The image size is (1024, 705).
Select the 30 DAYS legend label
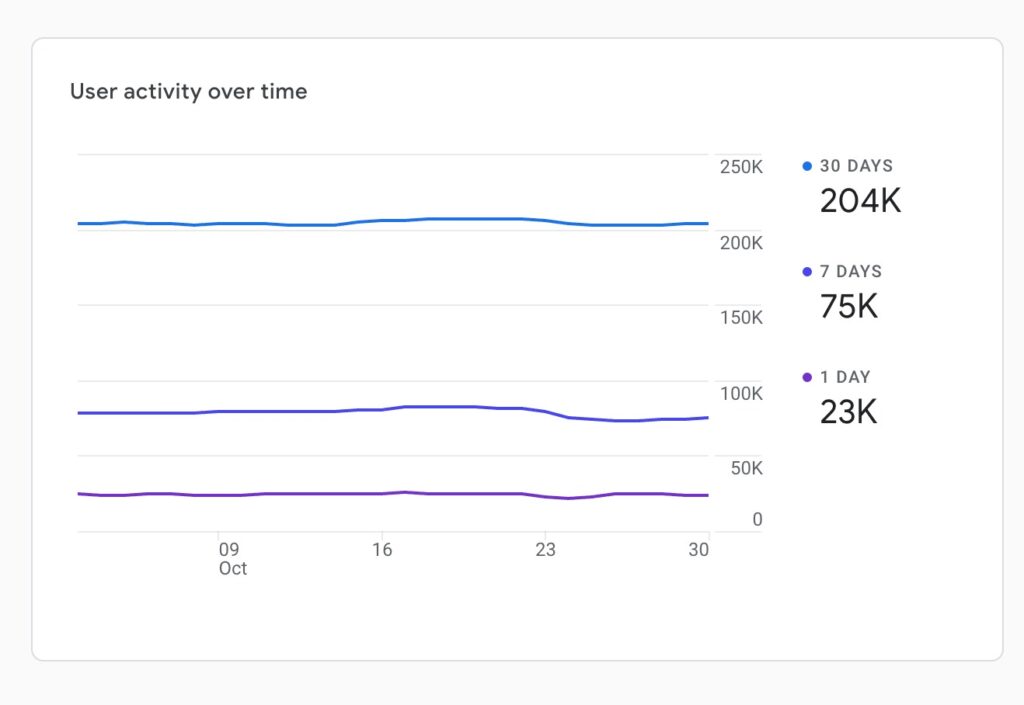pos(856,166)
